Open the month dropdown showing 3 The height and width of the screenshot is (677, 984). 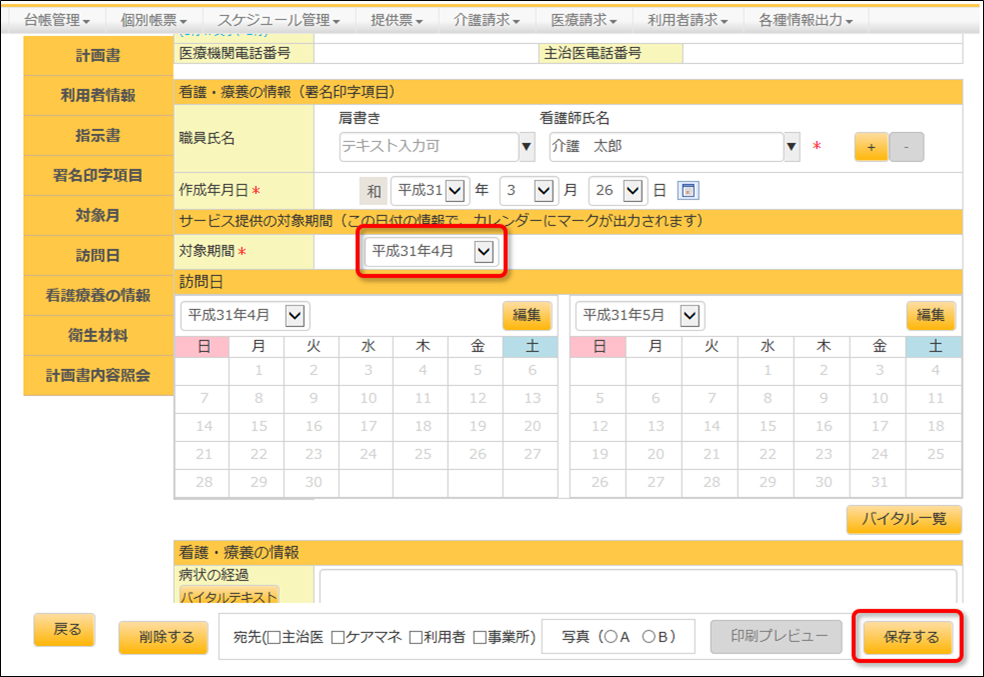(528, 190)
